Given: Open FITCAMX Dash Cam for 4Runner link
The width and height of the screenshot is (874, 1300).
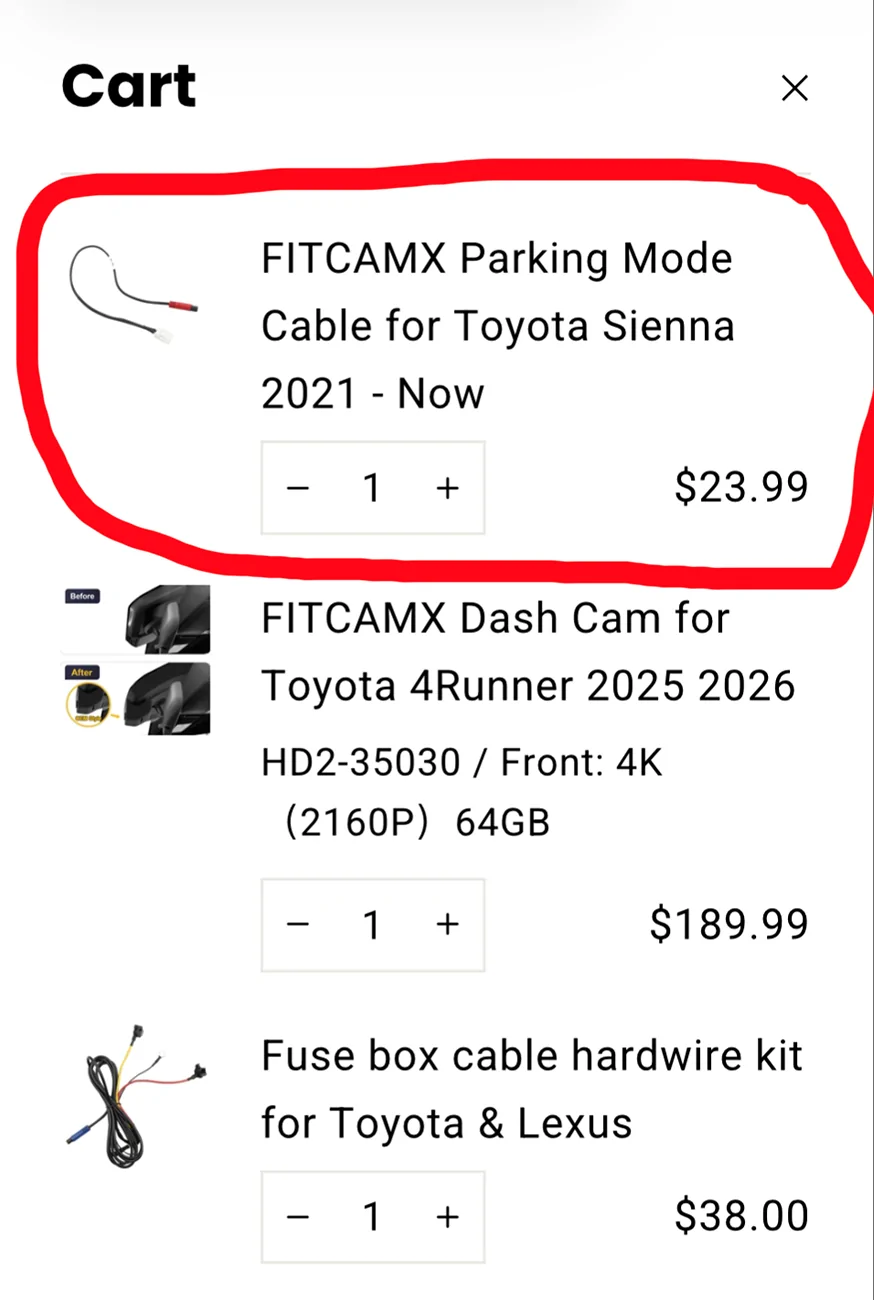Looking at the screenshot, I should 527,652.
